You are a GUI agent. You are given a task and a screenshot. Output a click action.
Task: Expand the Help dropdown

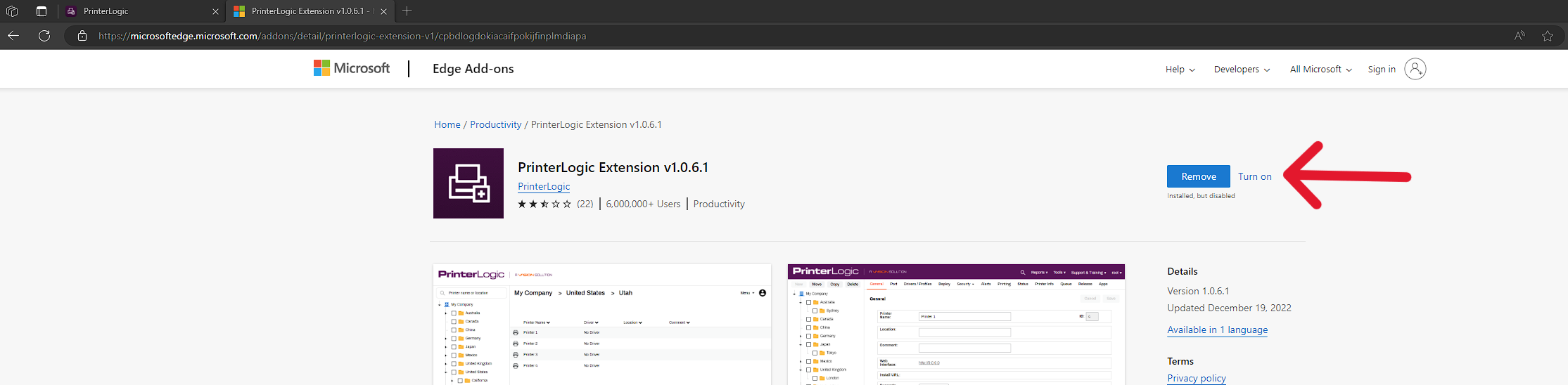point(1180,70)
